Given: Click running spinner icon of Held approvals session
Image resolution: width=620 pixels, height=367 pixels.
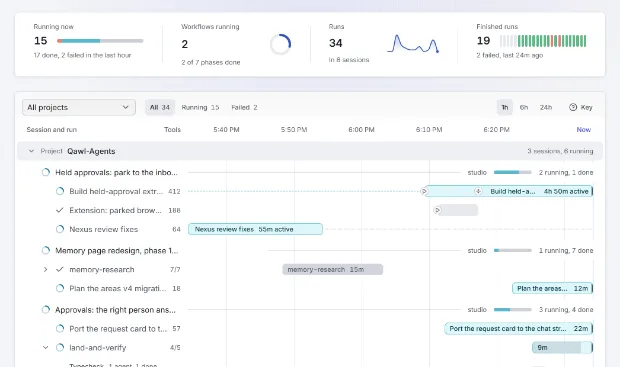Looking at the screenshot, I should tap(46, 172).
